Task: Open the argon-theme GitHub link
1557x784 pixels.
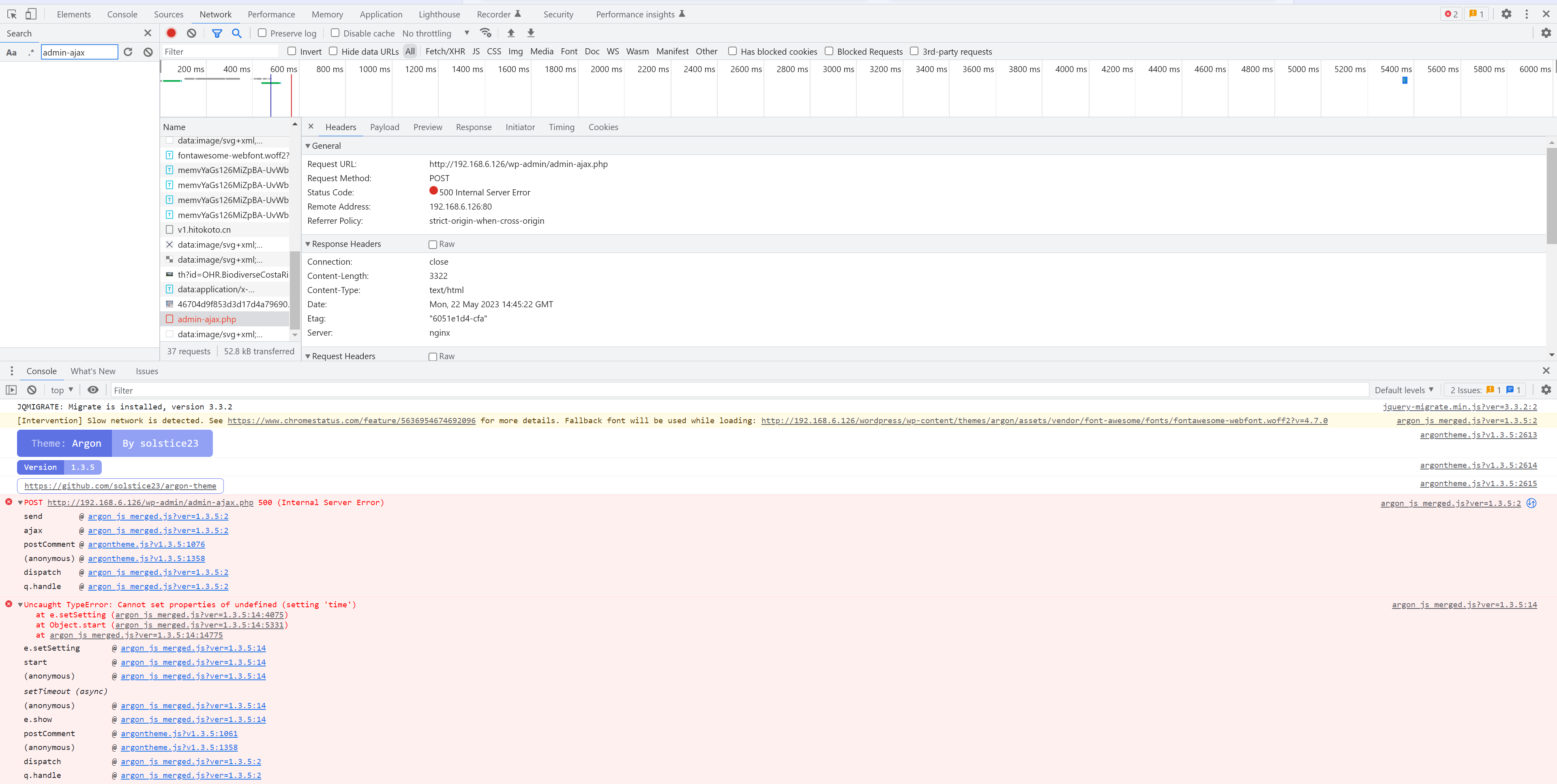Action: [x=120, y=485]
